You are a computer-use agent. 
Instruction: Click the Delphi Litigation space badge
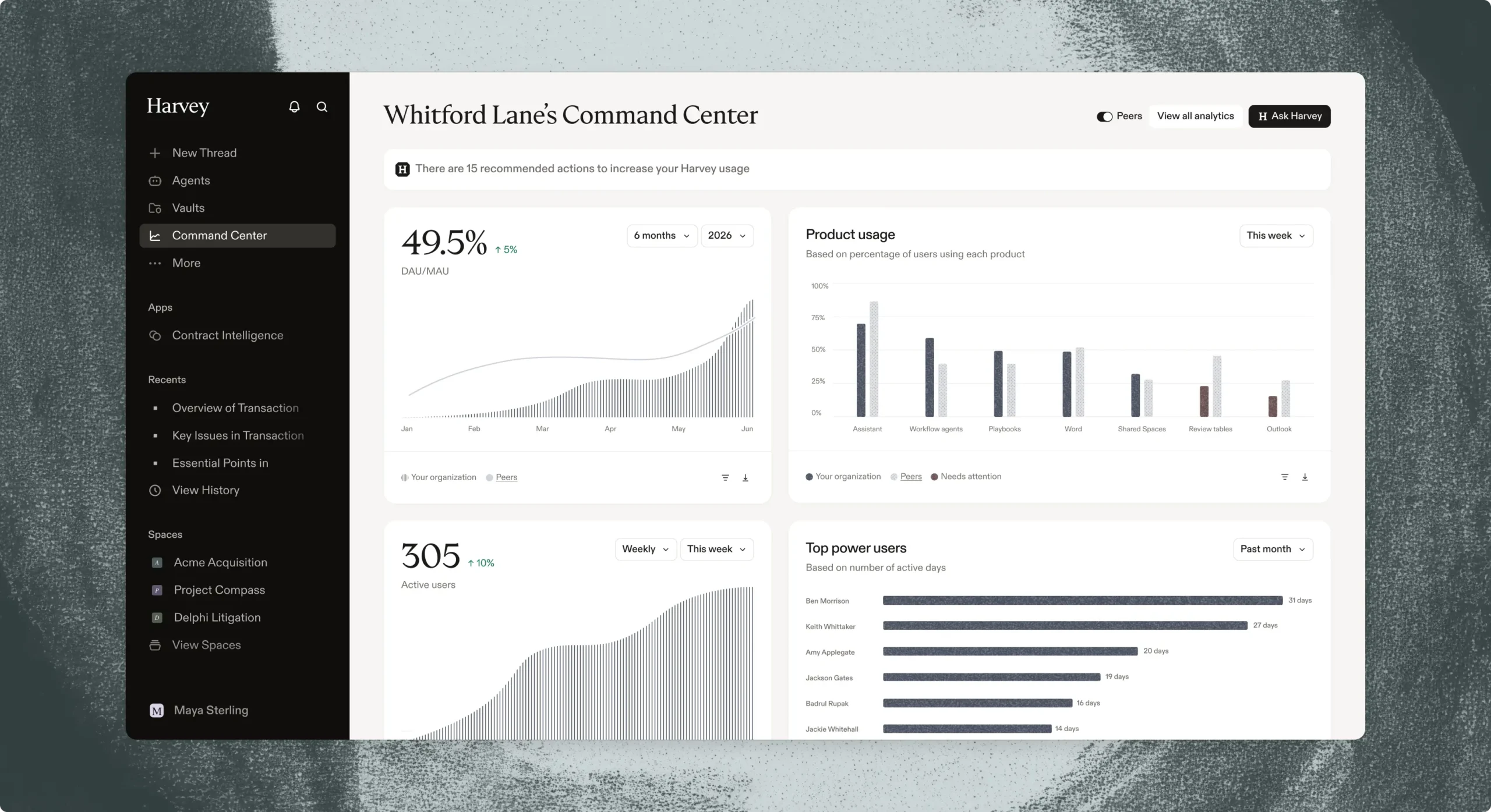coord(157,618)
